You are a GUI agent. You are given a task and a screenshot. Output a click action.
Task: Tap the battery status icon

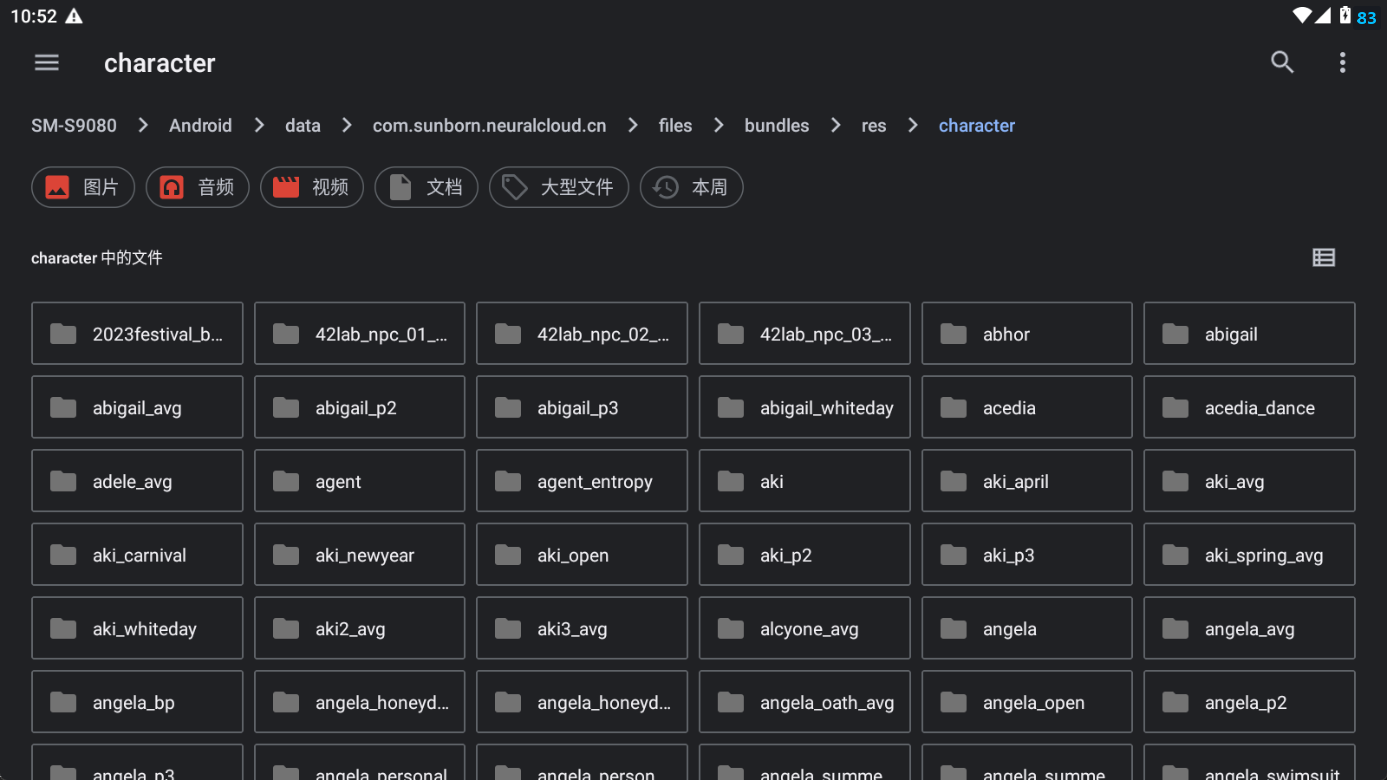click(1346, 16)
